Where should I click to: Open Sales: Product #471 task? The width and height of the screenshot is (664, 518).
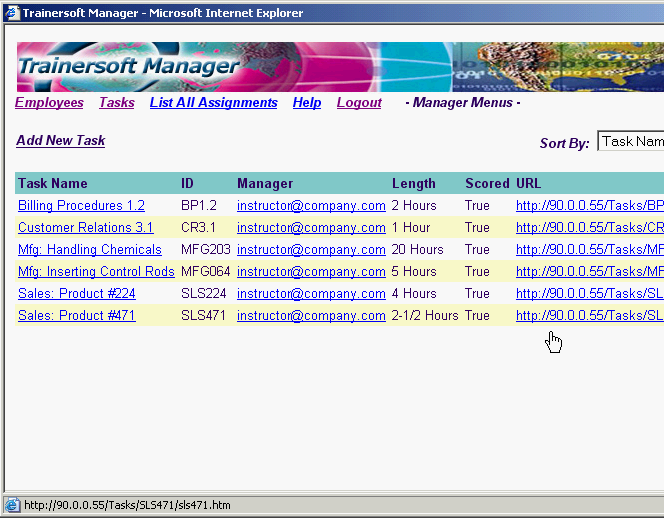(77, 316)
